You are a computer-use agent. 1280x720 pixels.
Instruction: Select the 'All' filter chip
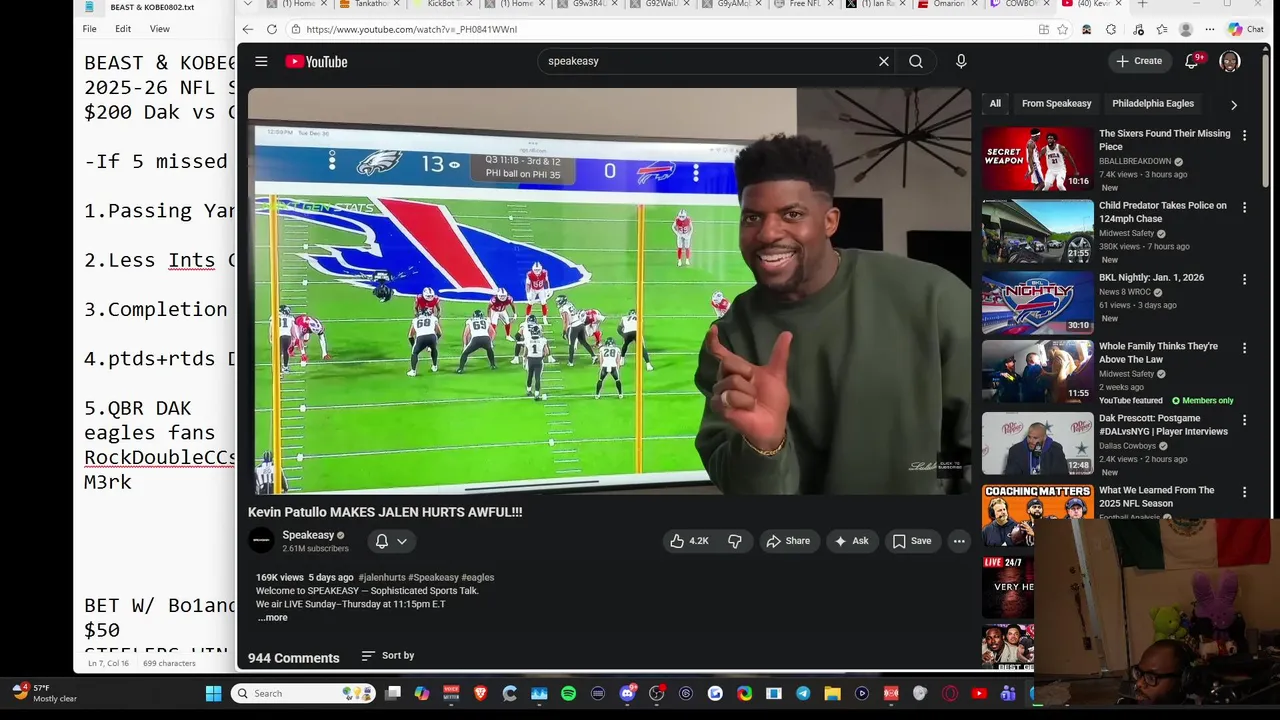[x=995, y=104]
